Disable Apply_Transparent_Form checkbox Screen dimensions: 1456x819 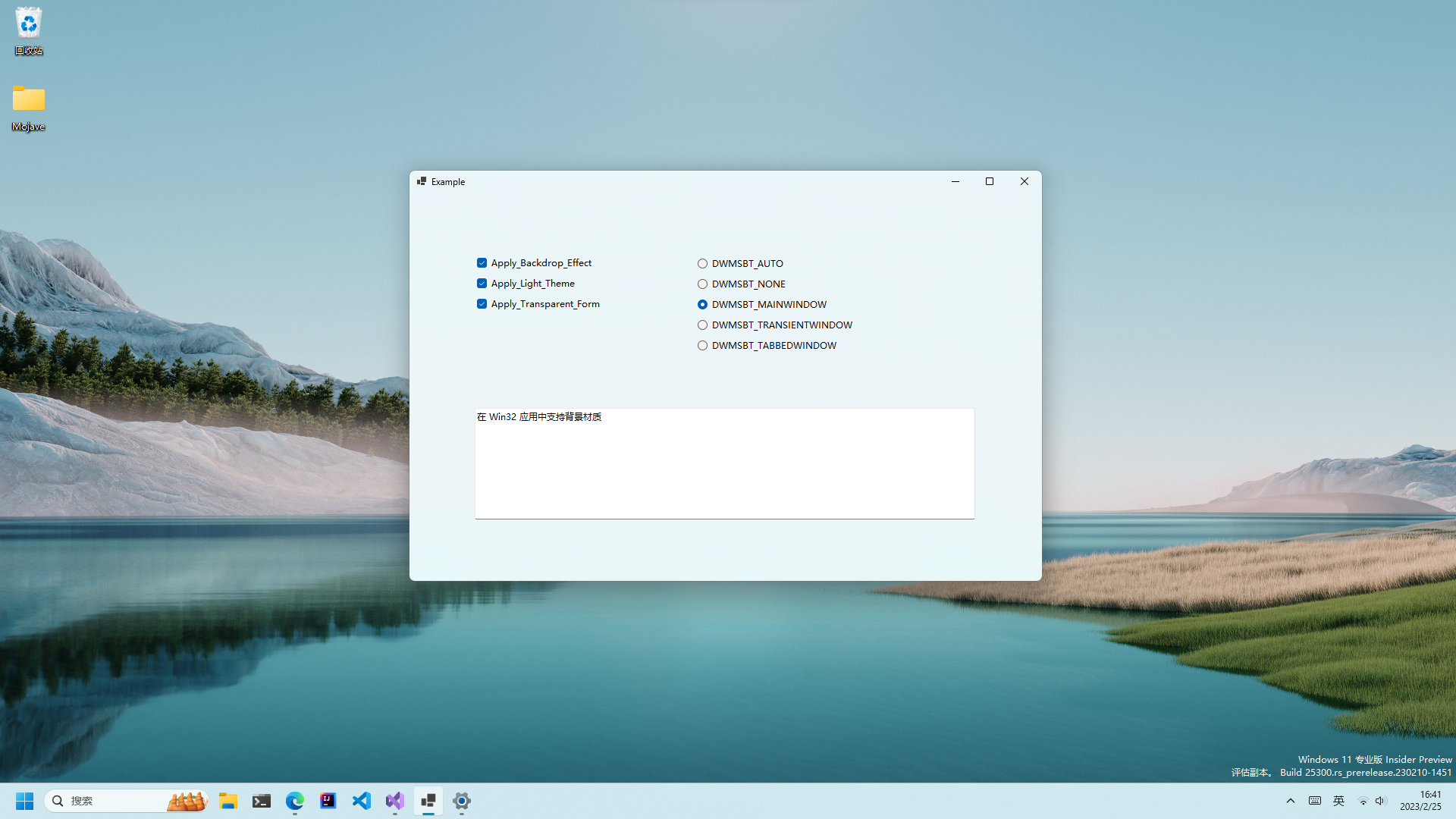point(482,304)
